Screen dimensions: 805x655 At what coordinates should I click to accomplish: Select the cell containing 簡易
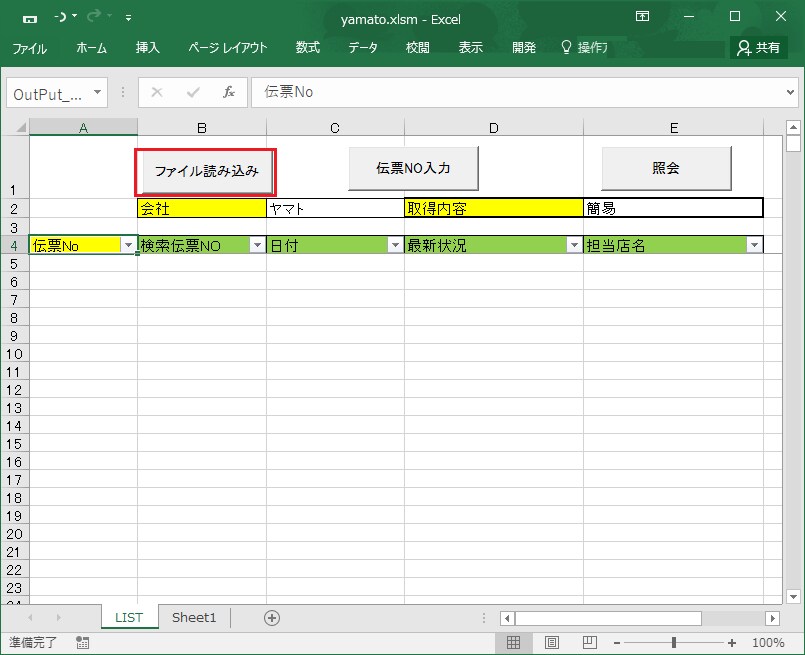click(673, 208)
